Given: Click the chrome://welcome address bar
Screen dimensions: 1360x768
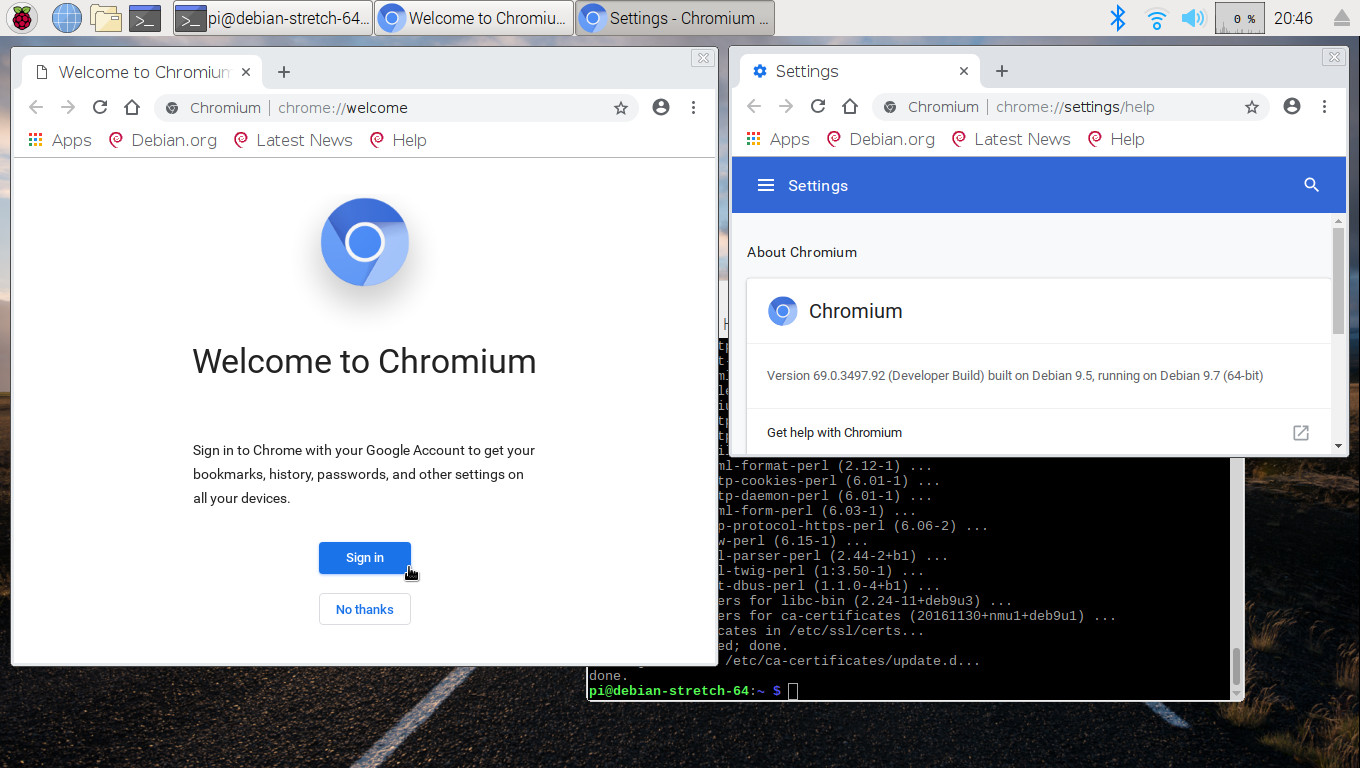Looking at the screenshot, I should [395, 107].
